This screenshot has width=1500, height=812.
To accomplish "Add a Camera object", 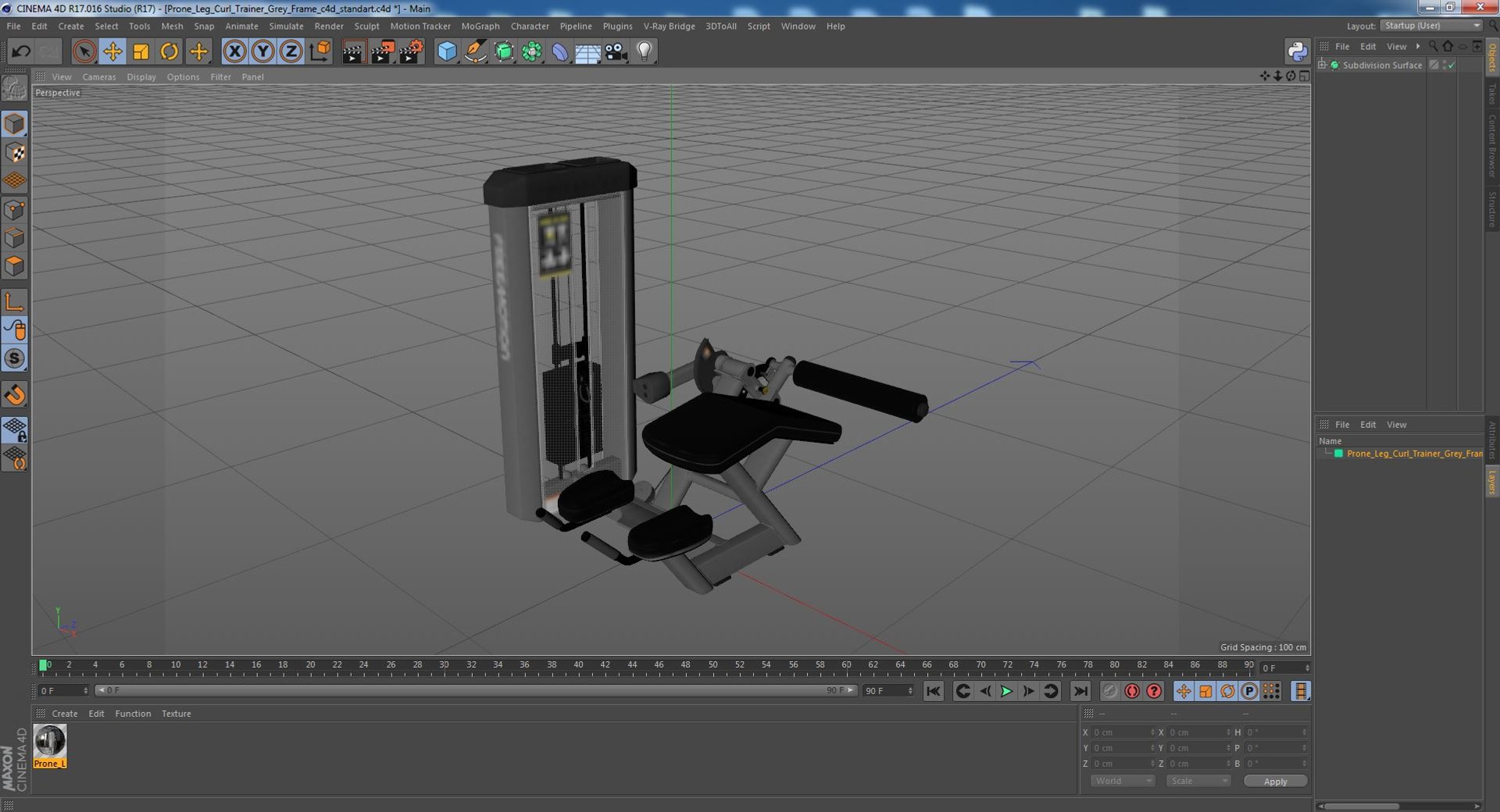I will [616, 52].
